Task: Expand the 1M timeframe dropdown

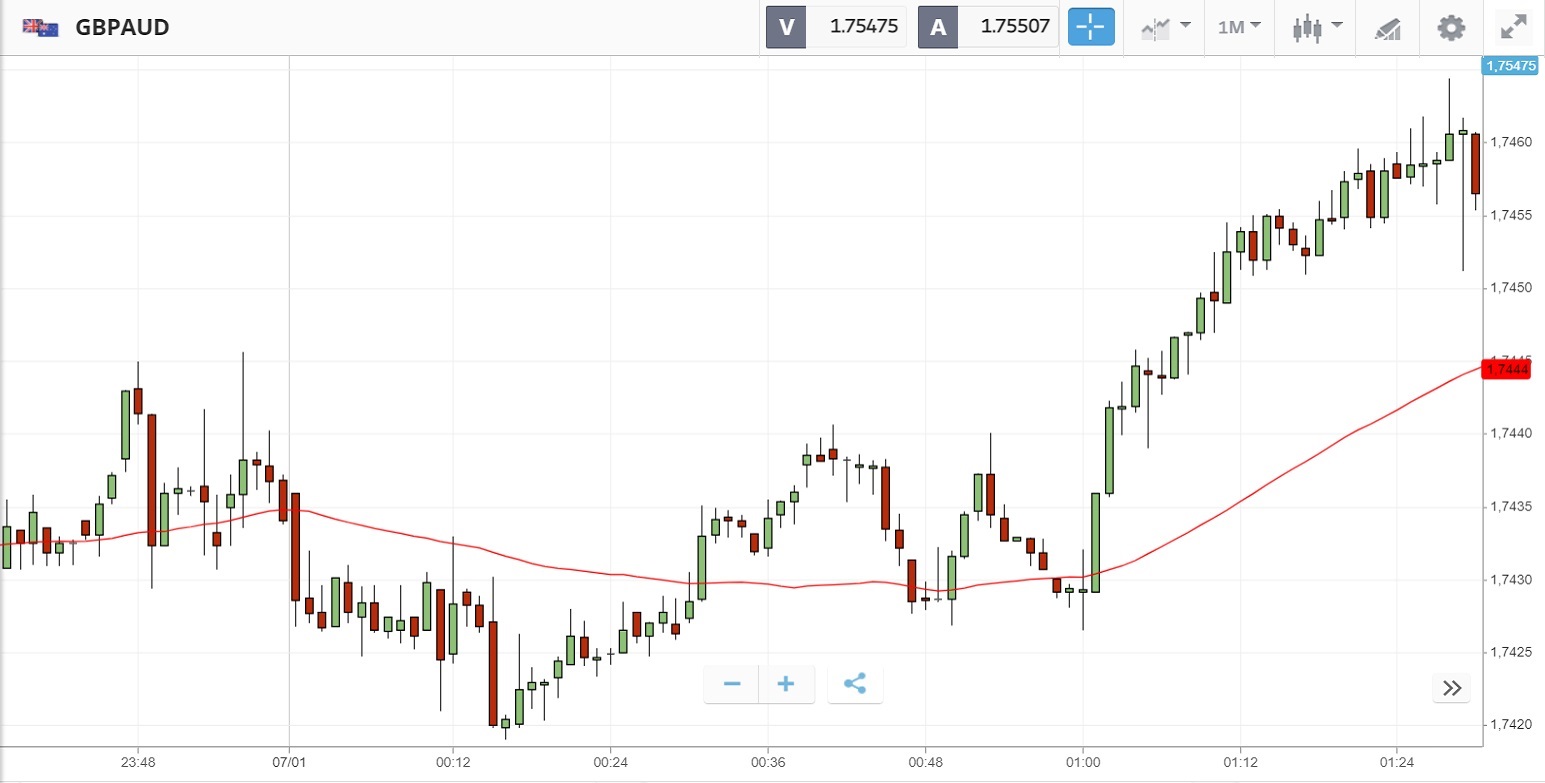Action: click(x=1239, y=27)
